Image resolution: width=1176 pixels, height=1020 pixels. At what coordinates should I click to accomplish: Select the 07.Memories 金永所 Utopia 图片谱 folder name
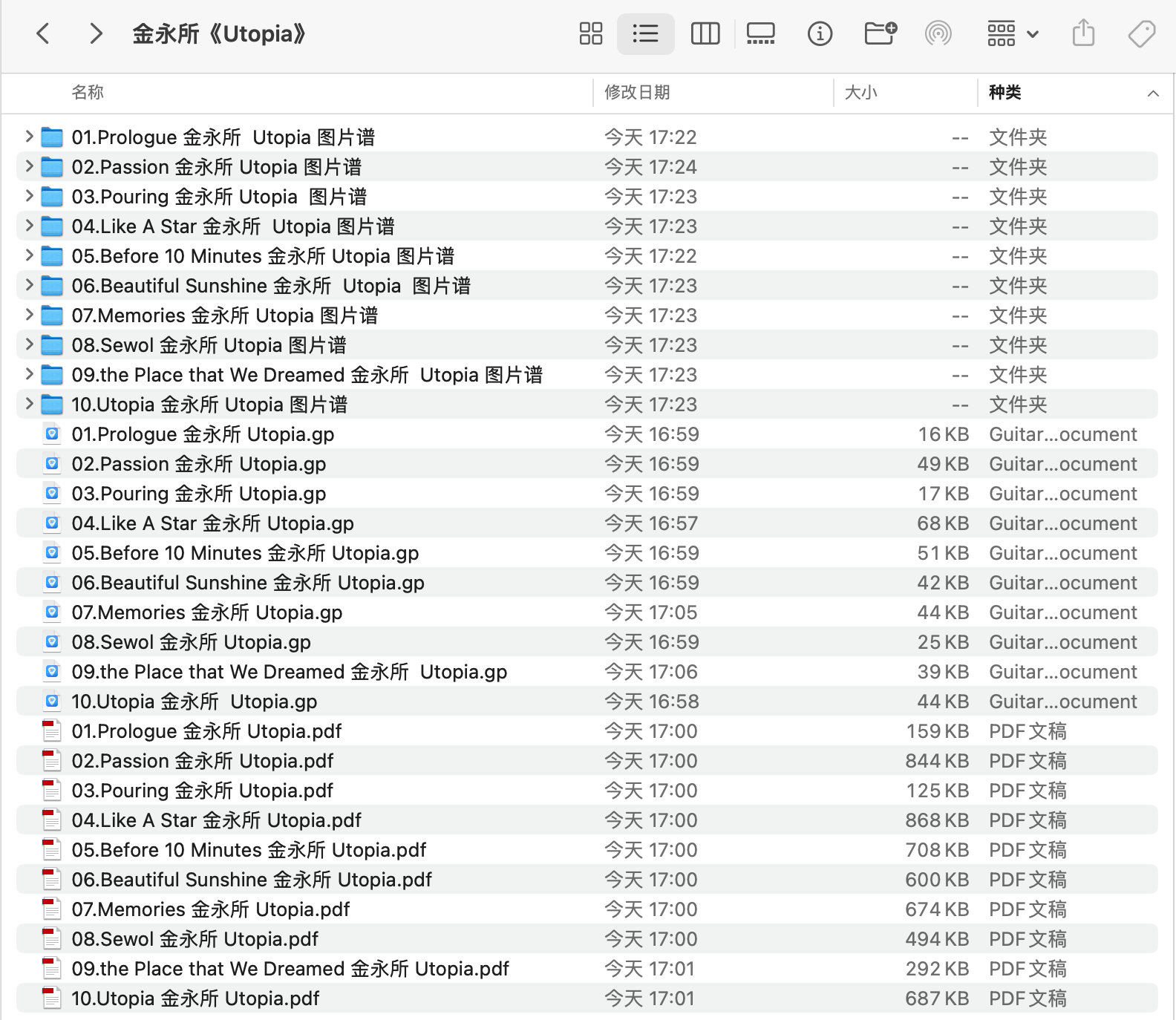[x=225, y=316]
